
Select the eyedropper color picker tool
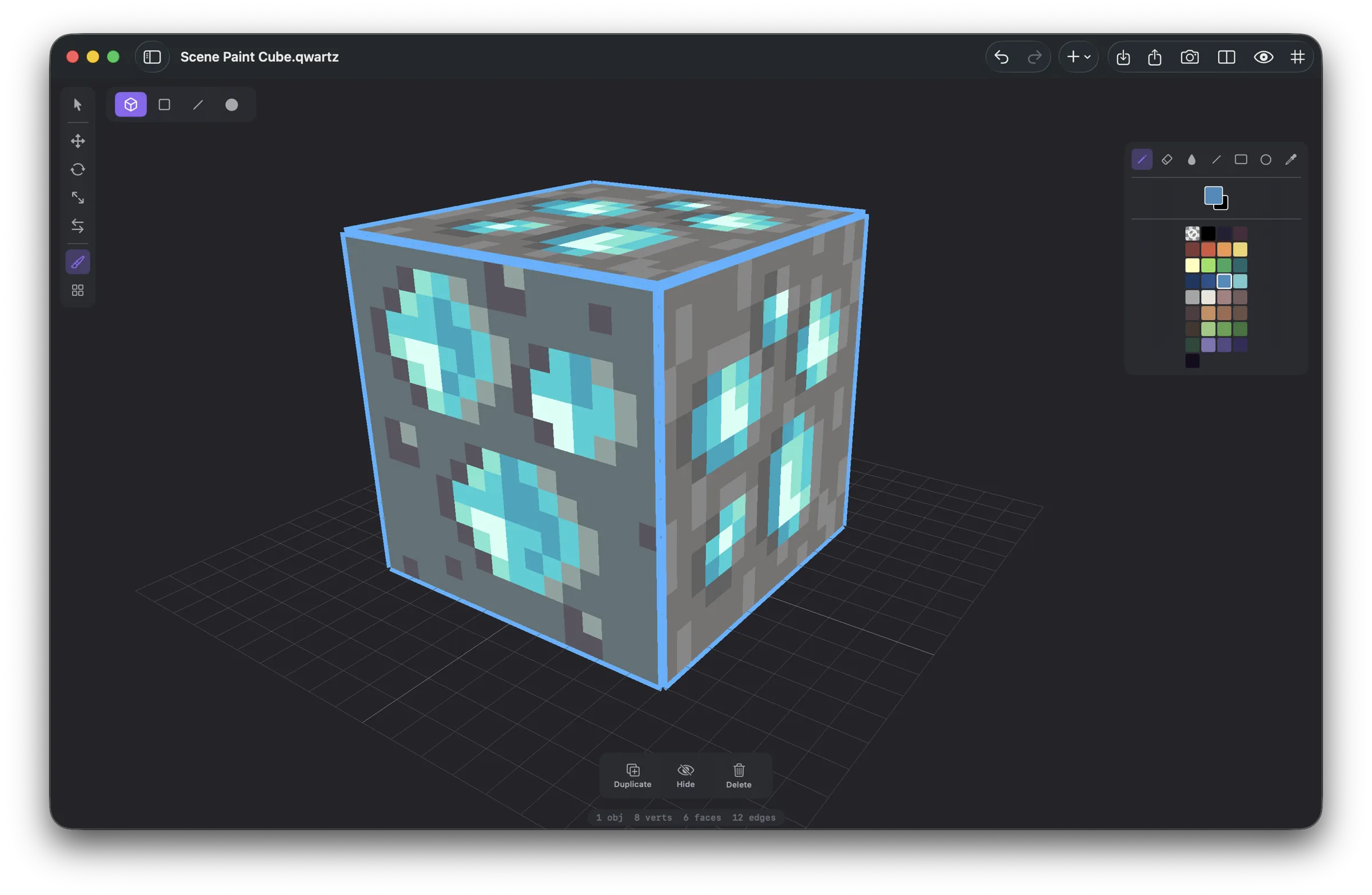[x=1291, y=160]
